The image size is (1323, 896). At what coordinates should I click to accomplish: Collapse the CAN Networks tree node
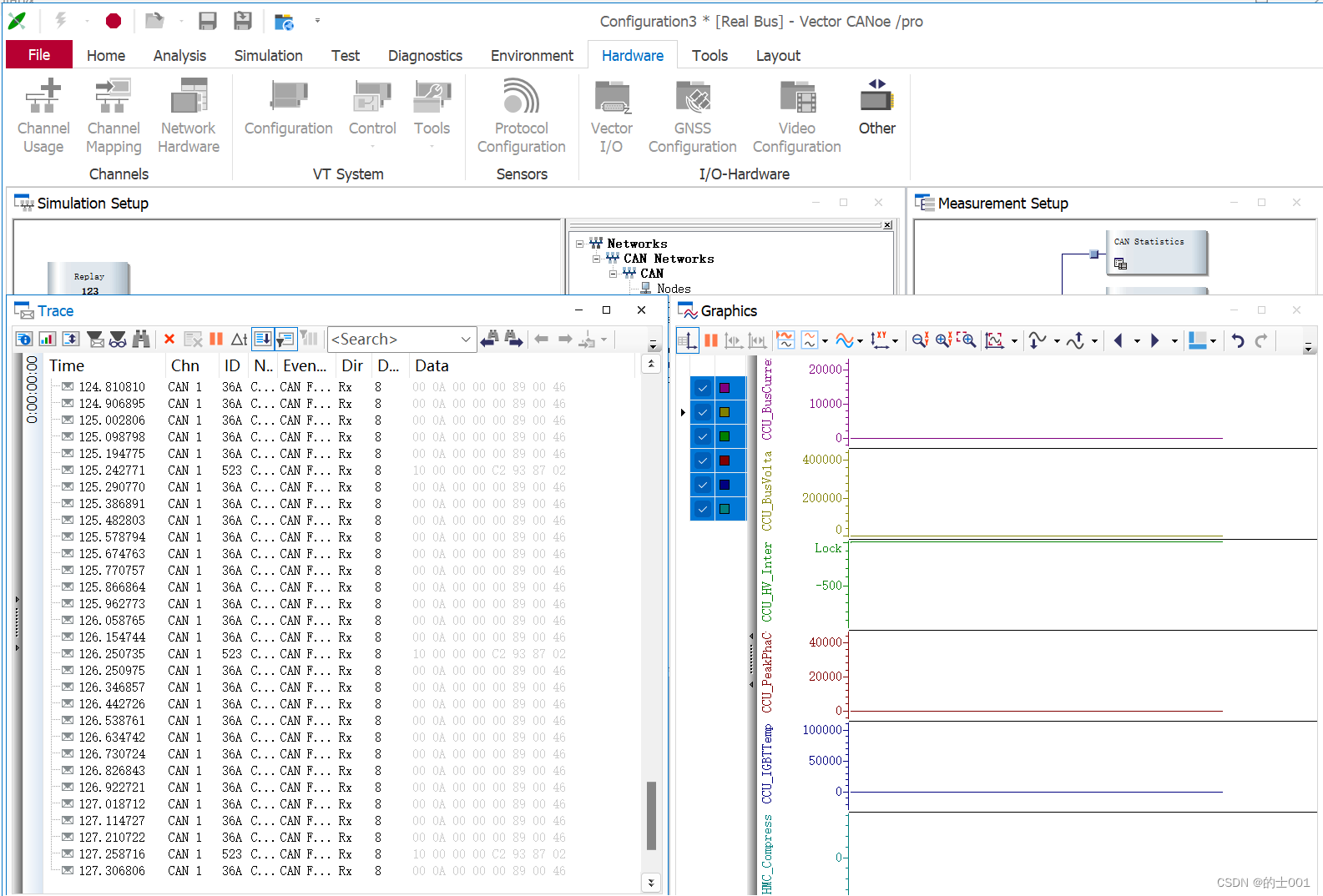[597, 259]
